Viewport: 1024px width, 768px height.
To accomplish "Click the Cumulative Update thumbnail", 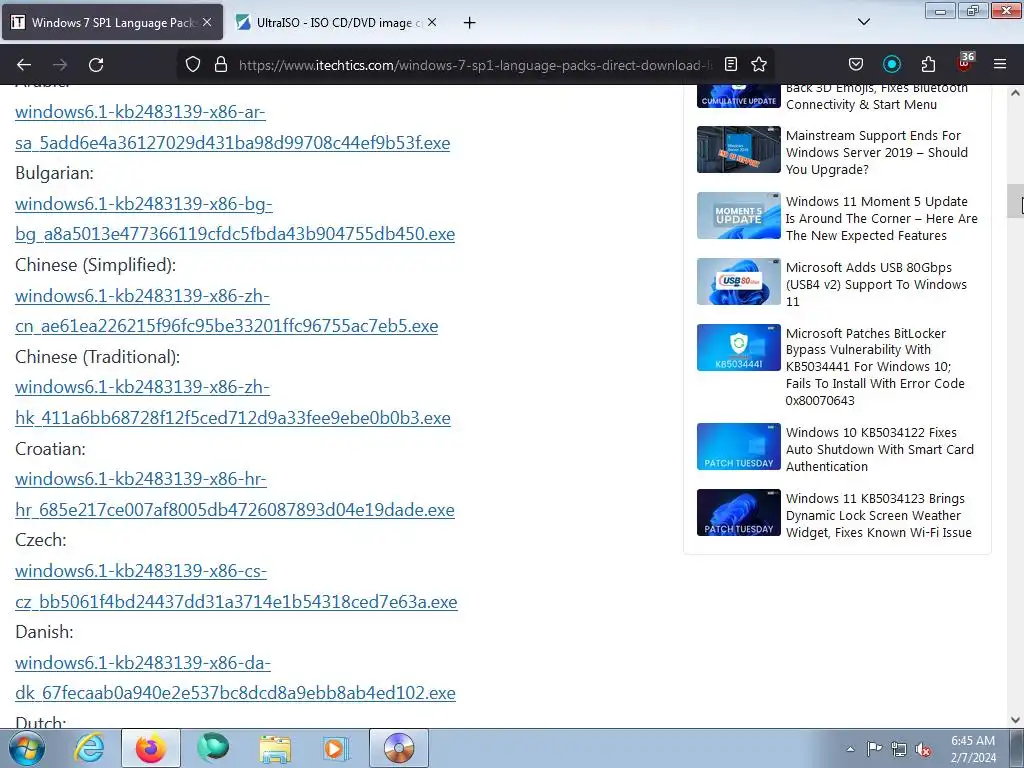I will (x=739, y=96).
